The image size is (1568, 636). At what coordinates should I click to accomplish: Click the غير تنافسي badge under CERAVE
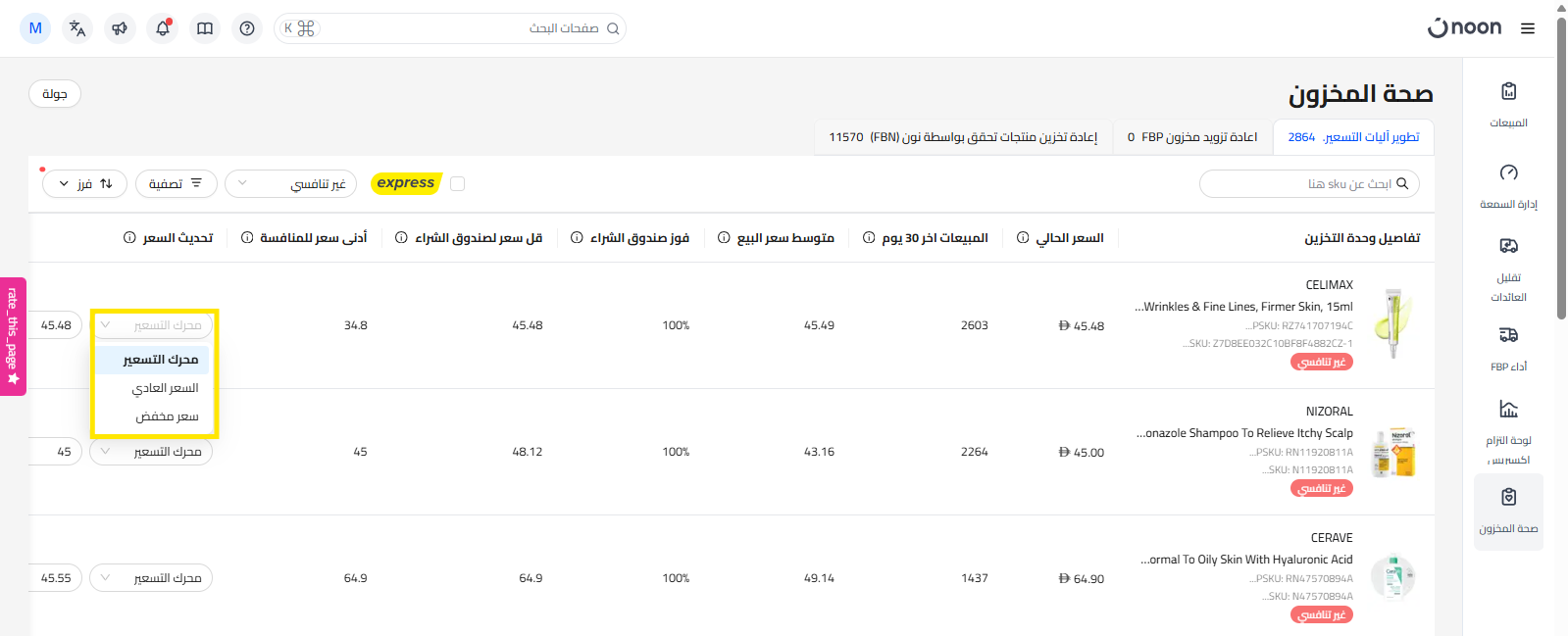pos(1322,614)
